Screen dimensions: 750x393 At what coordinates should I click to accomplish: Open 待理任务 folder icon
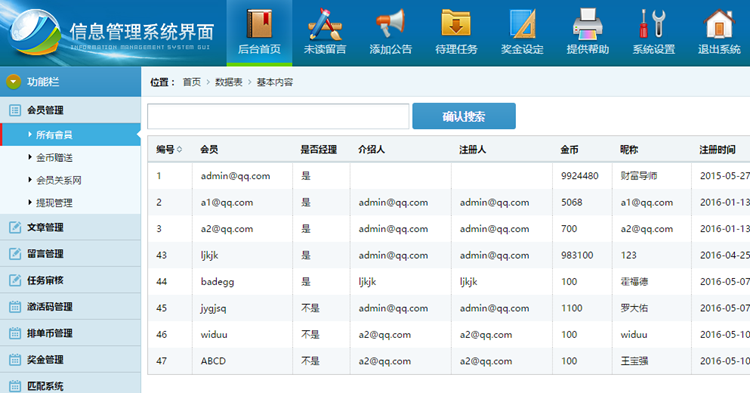456,23
